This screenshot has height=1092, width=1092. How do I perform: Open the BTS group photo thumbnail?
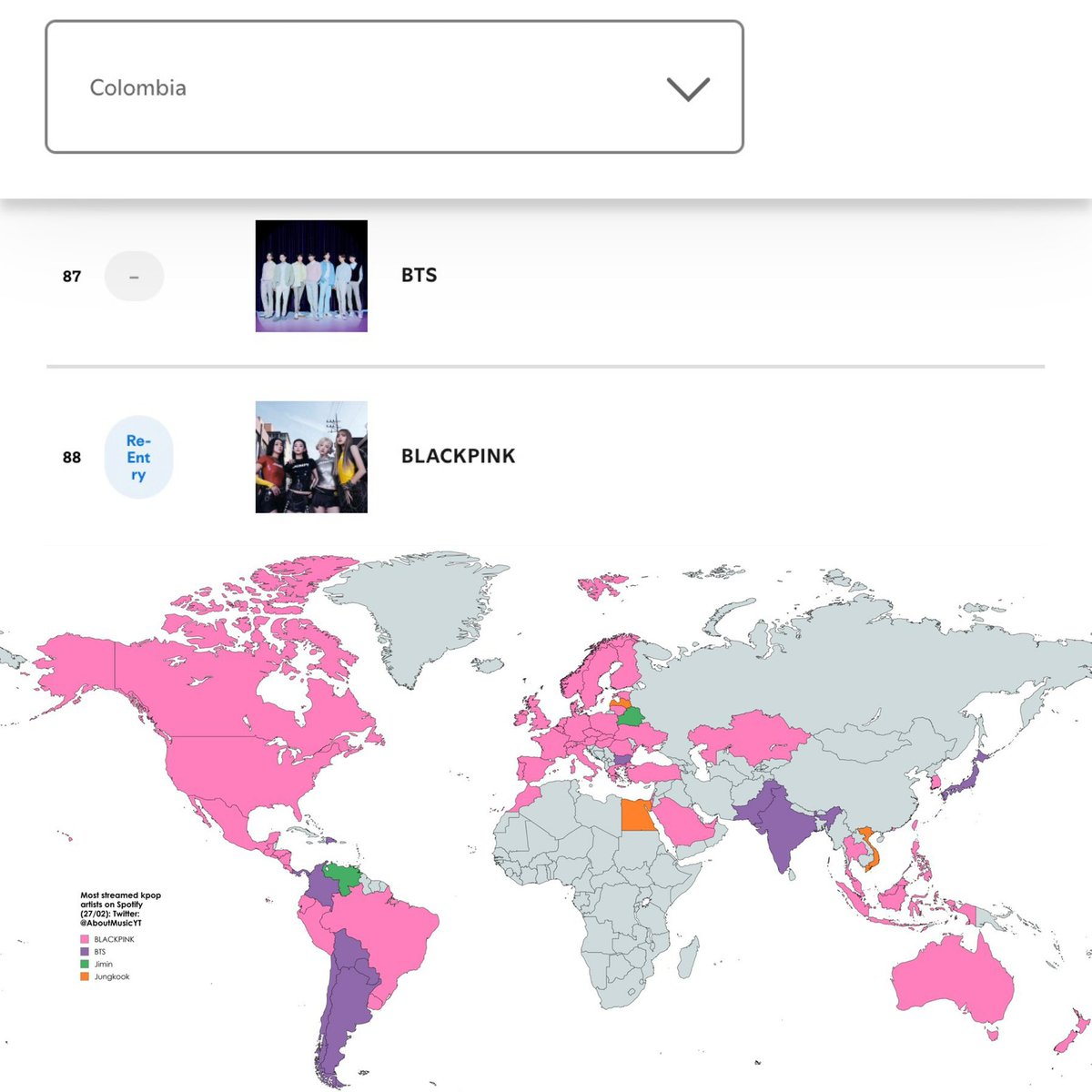point(310,275)
